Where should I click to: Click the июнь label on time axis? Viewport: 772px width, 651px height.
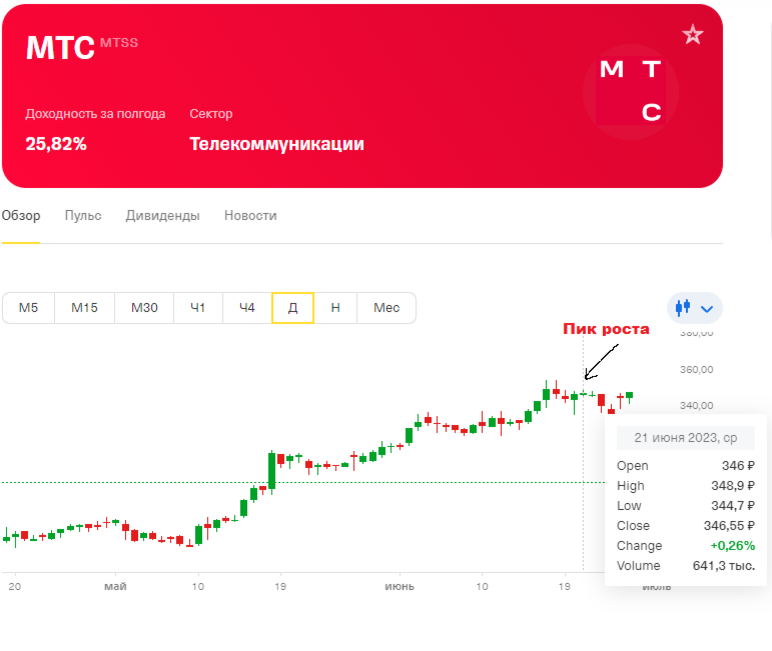(399, 586)
